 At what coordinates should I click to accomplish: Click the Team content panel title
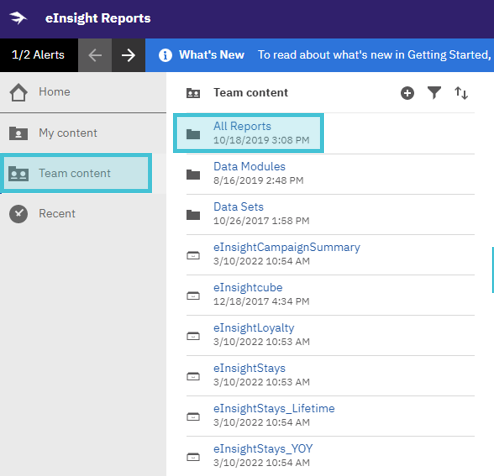(x=251, y=93)
